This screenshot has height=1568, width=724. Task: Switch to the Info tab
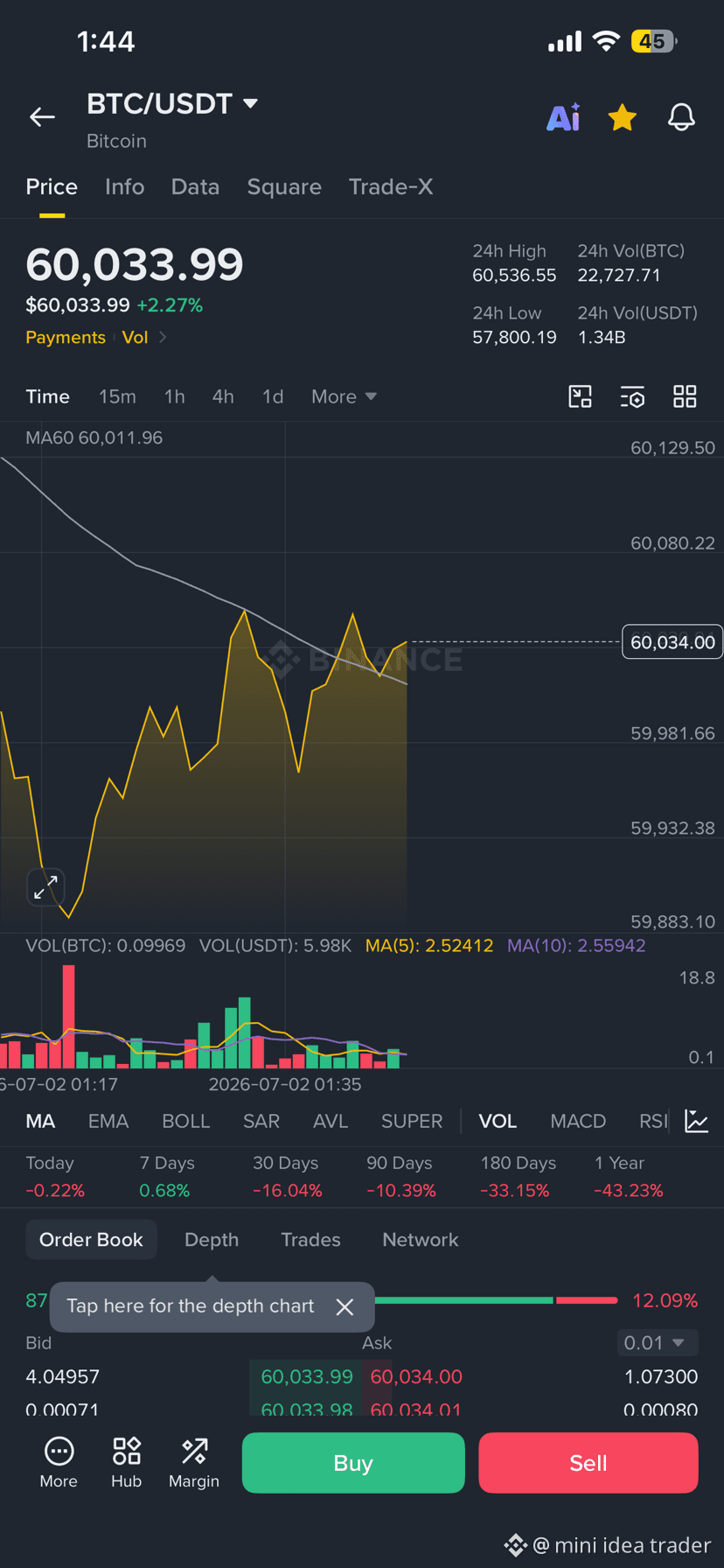124,186
